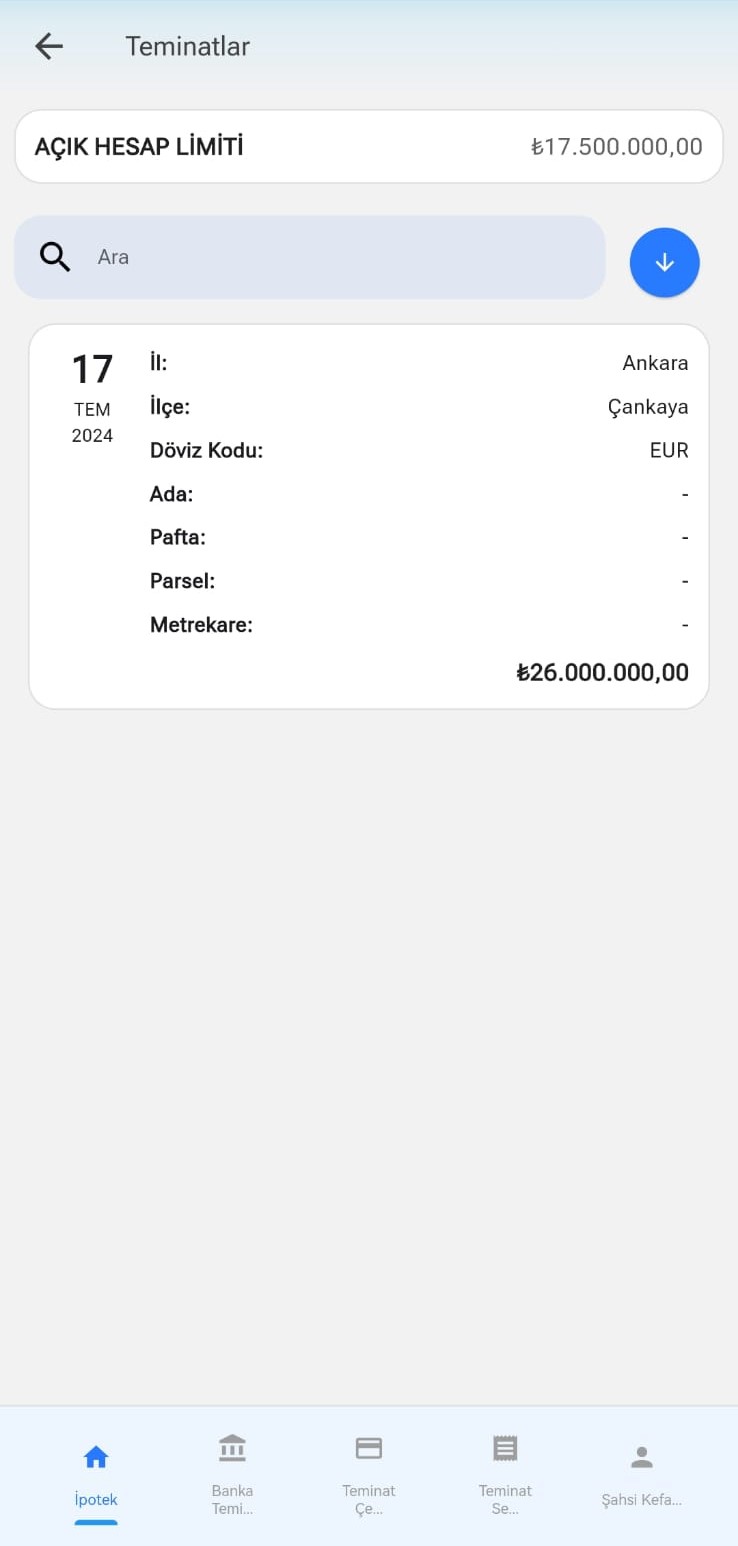Screen dimensions: 738x1546
Task: Open the 17 TEM 2024 collateral date
Action: [92, 397]
